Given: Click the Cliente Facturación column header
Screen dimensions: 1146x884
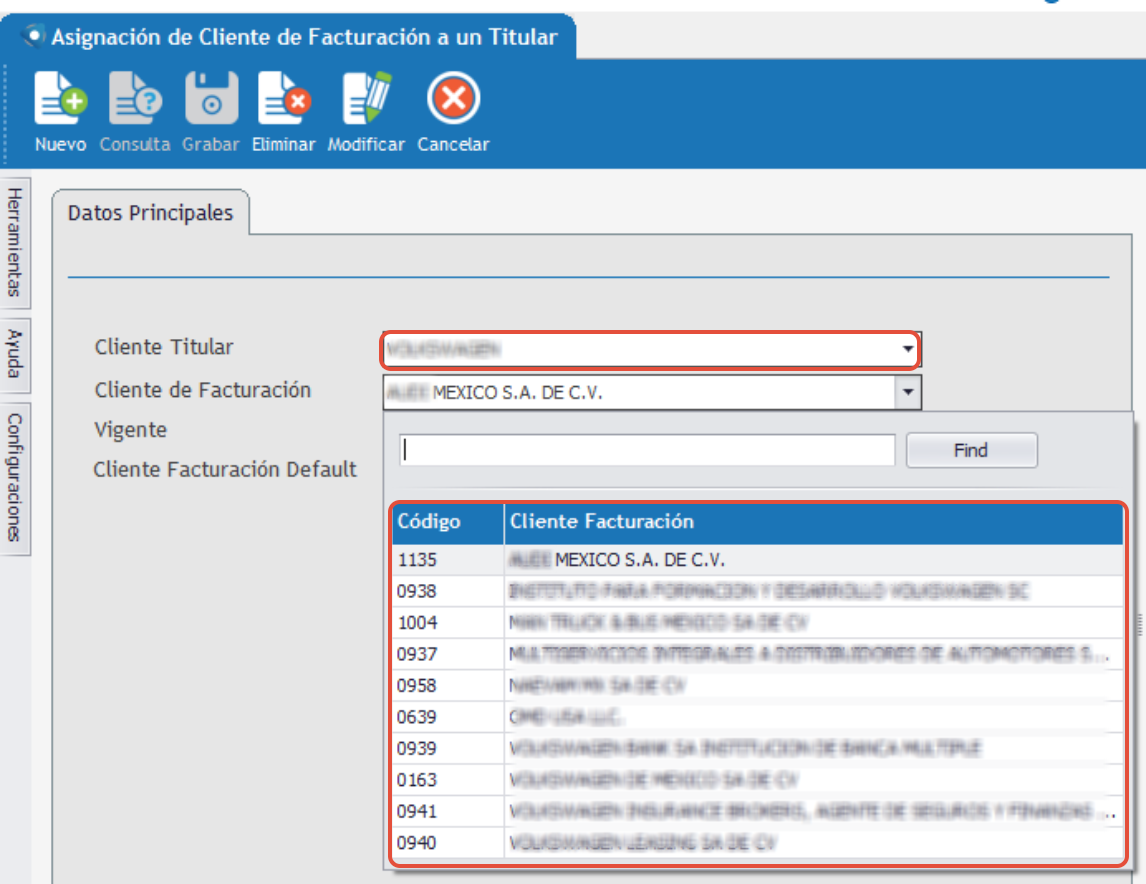Looking at the screenshot, I should [813, 522].
